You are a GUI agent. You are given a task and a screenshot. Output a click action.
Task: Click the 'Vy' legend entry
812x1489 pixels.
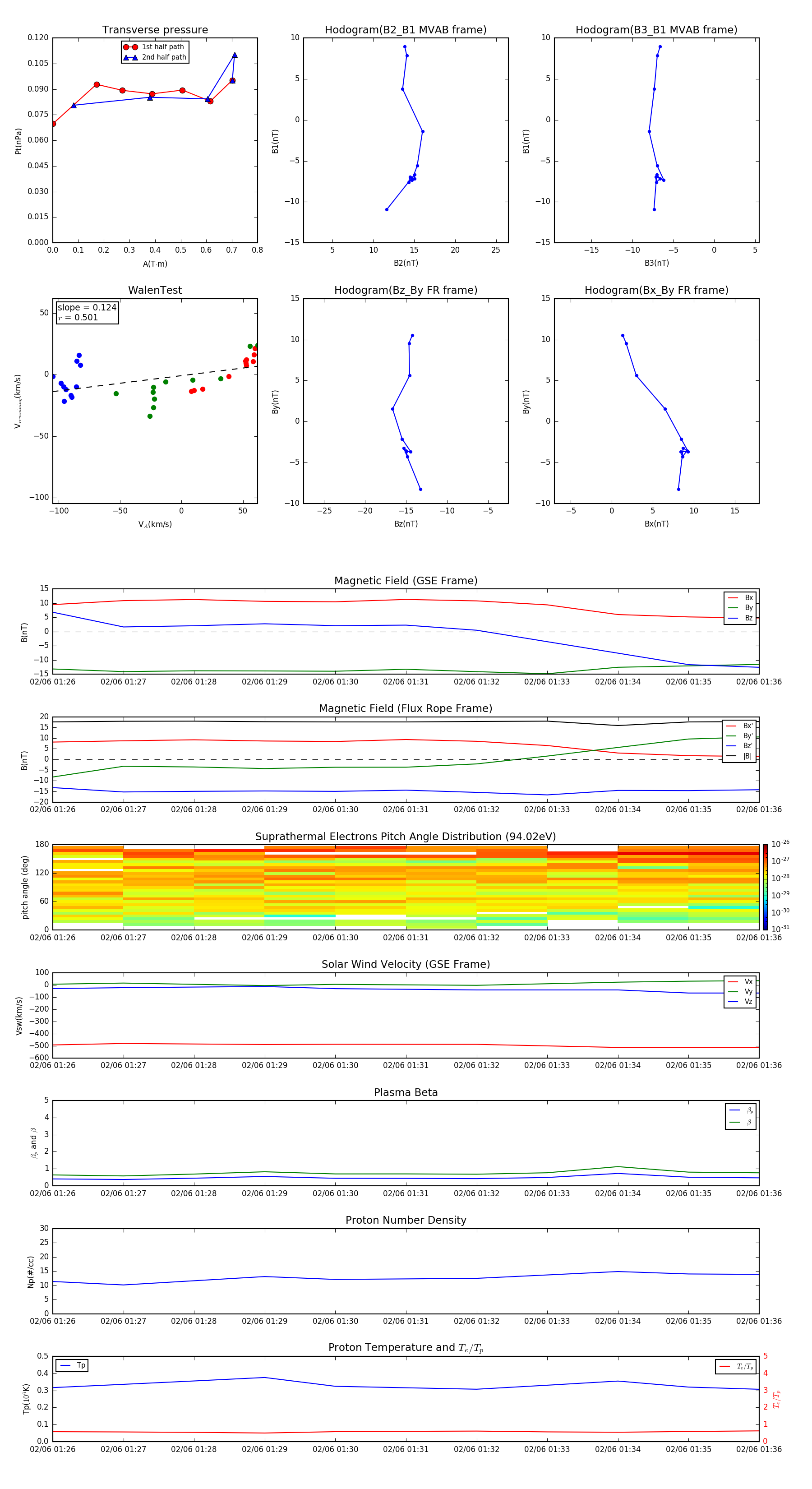740,991
